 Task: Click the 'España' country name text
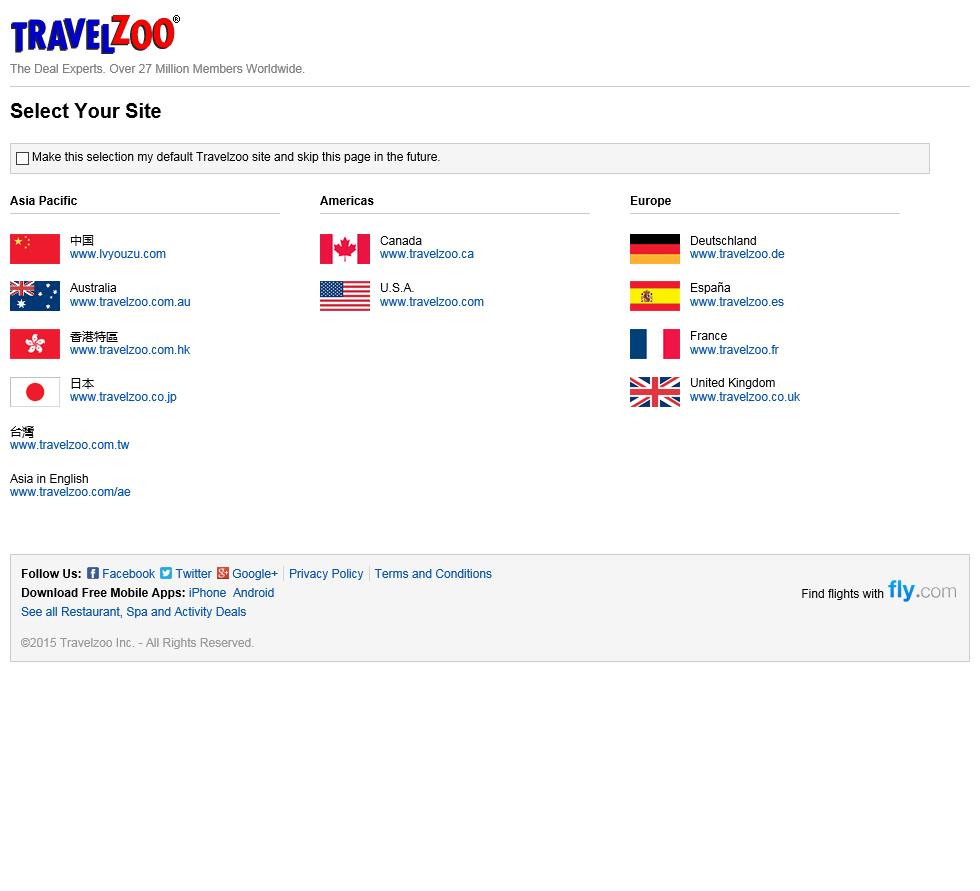click(x=710, y=287)
